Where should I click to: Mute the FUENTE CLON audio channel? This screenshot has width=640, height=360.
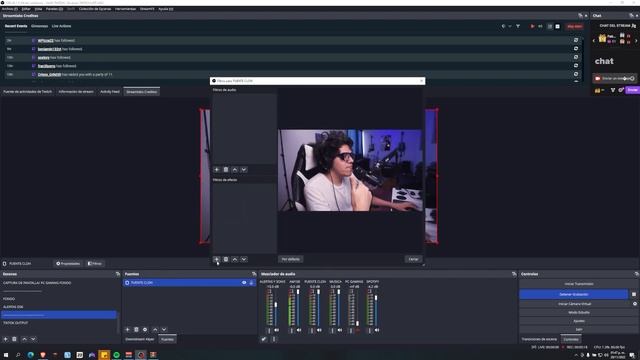point(319,330)
